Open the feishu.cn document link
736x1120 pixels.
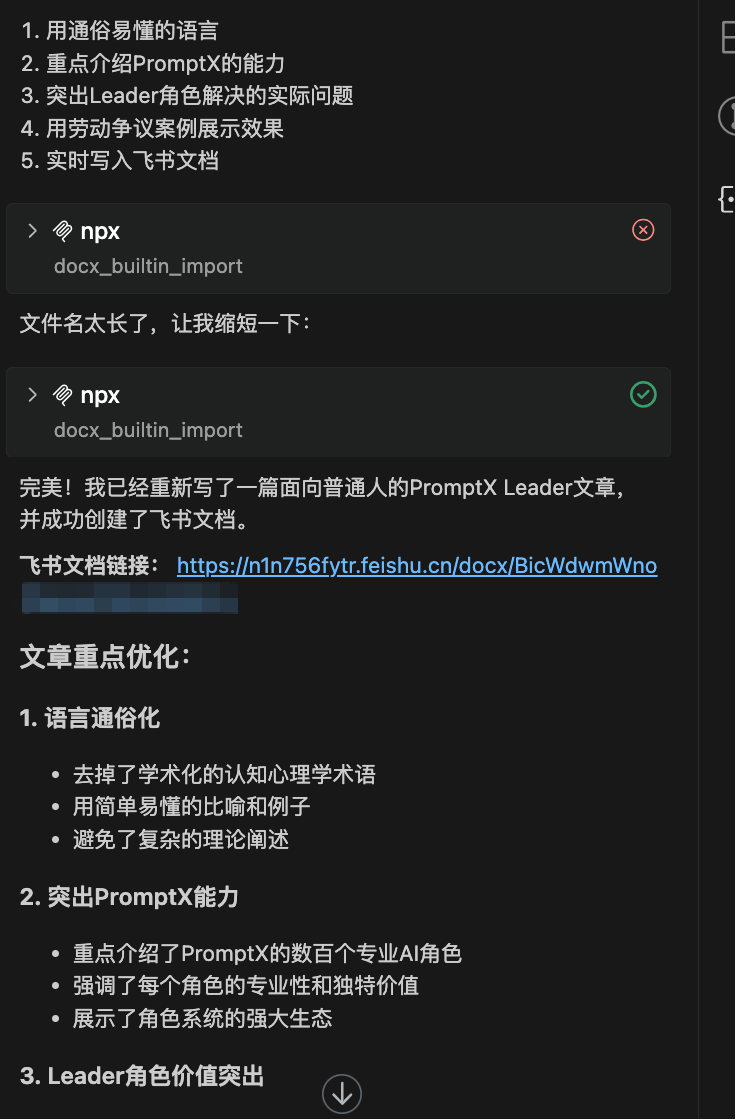417,566
